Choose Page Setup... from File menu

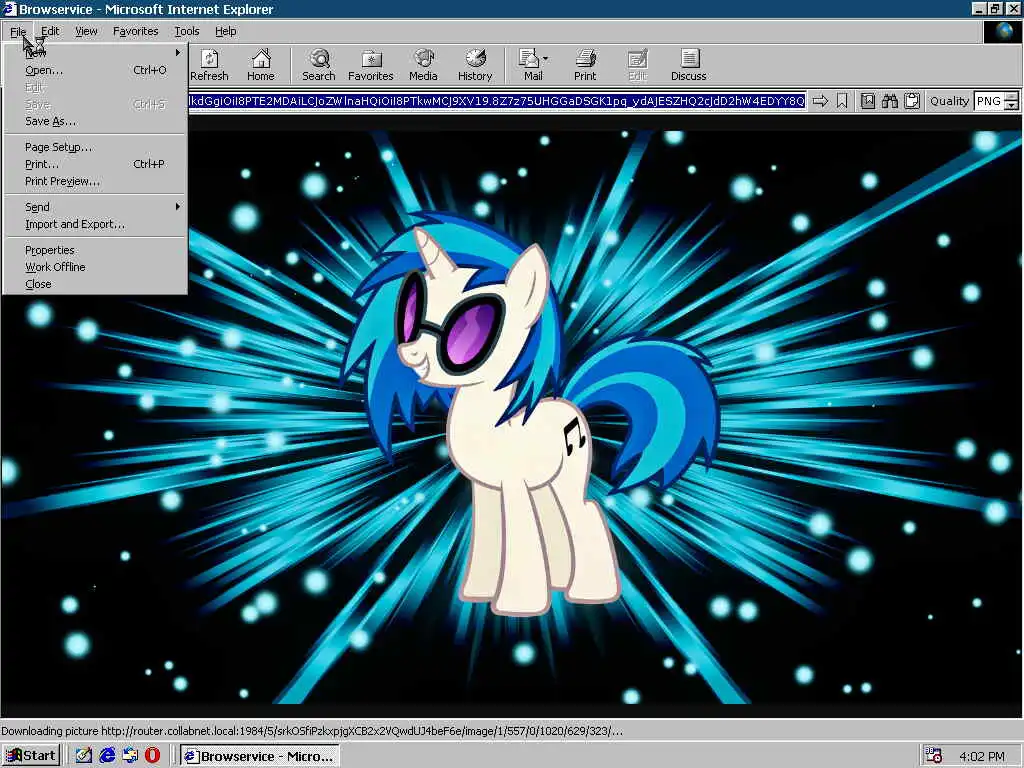coord(95,147)
